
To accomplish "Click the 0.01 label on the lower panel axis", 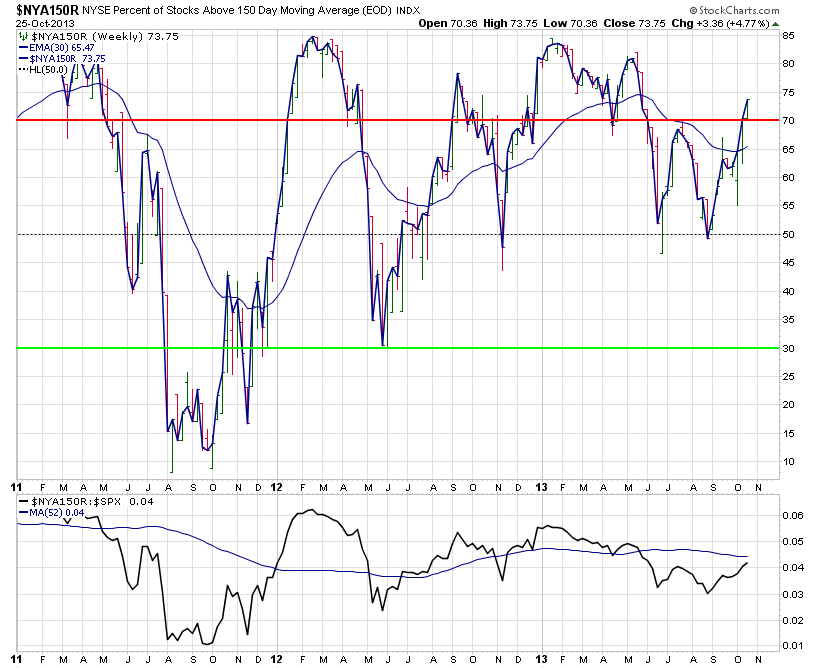I will (793, 646).
